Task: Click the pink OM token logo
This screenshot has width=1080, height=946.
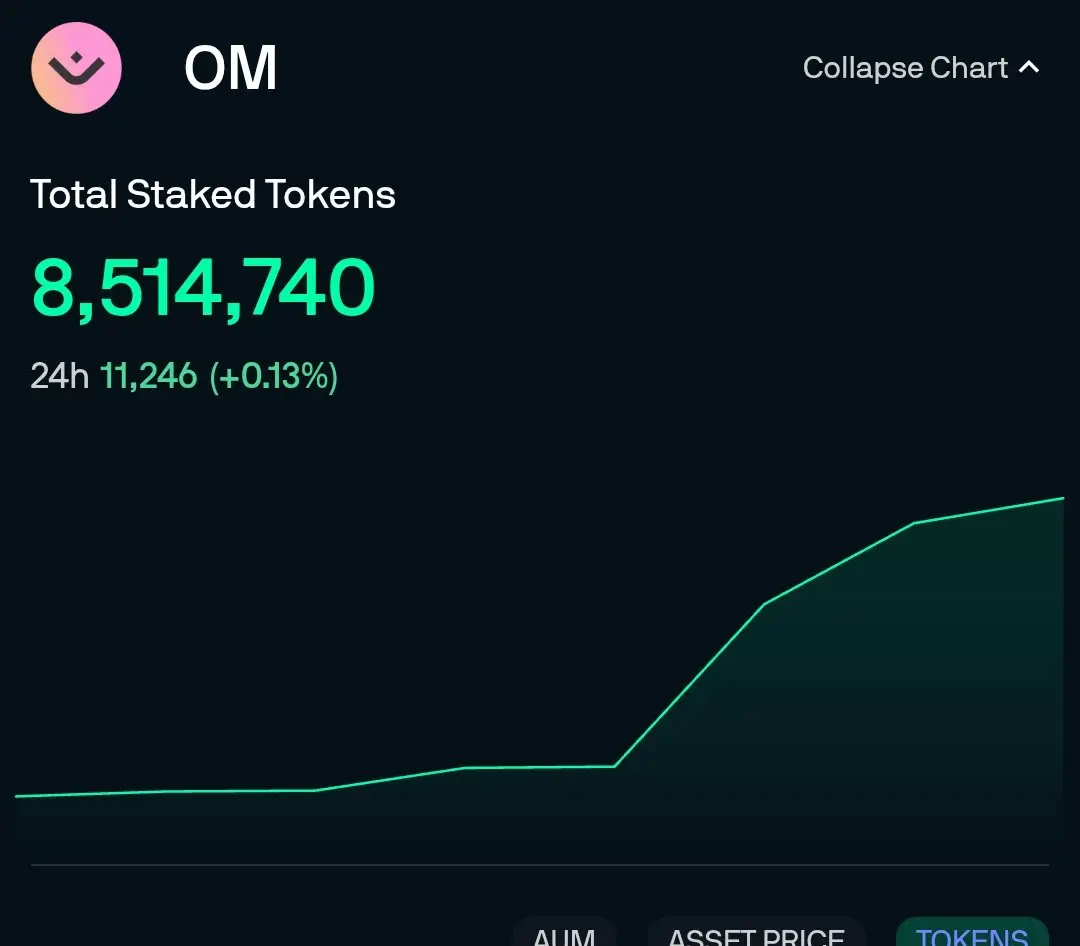Action: [x=76, y=68]
